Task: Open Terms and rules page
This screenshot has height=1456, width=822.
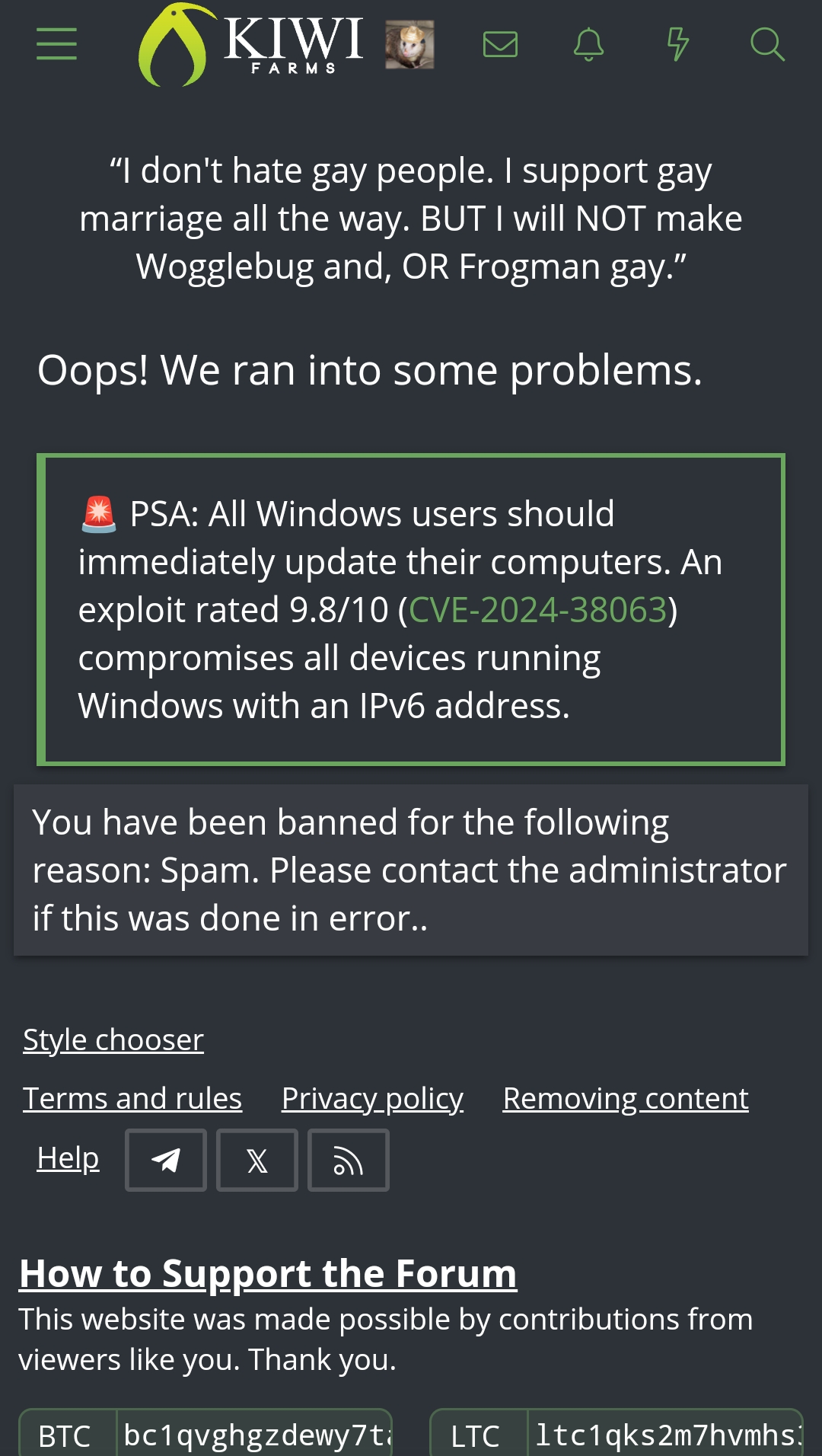Action: tap(132, 1099)
